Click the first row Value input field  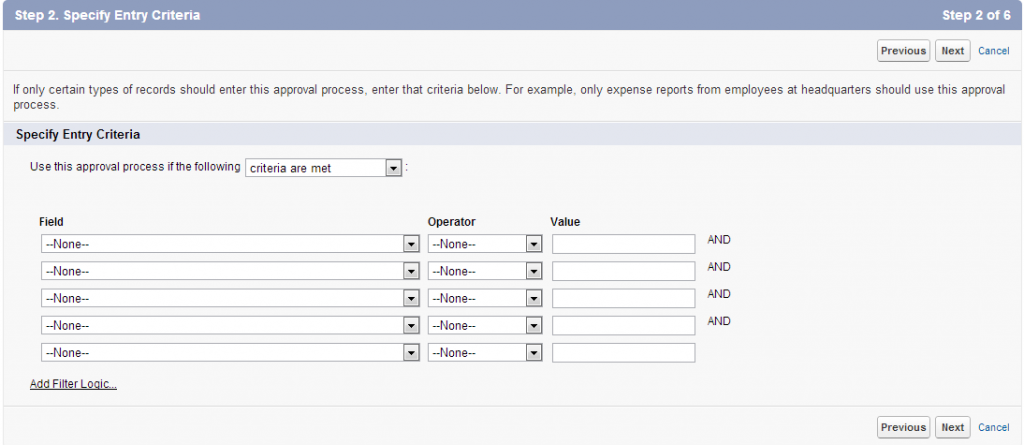point(624,244)
